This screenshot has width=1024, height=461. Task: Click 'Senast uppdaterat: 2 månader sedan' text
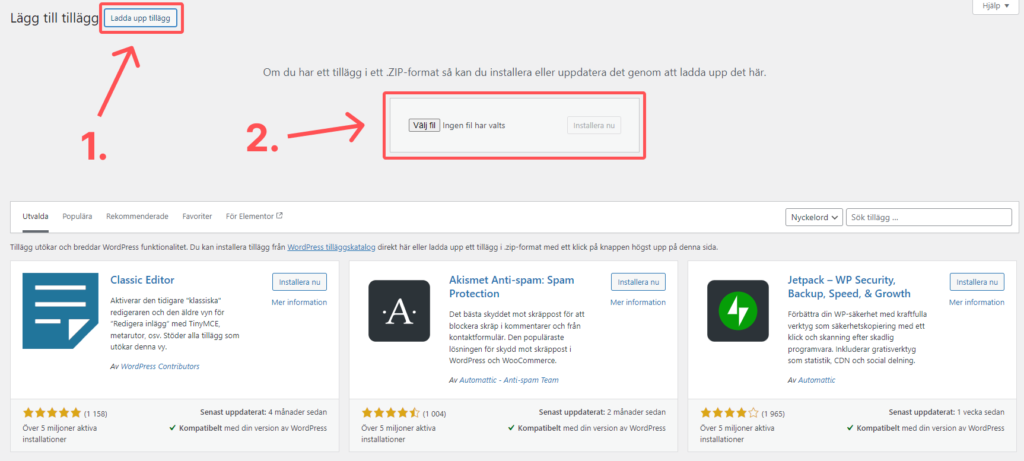pyautogui.click(x=602, y=413)
